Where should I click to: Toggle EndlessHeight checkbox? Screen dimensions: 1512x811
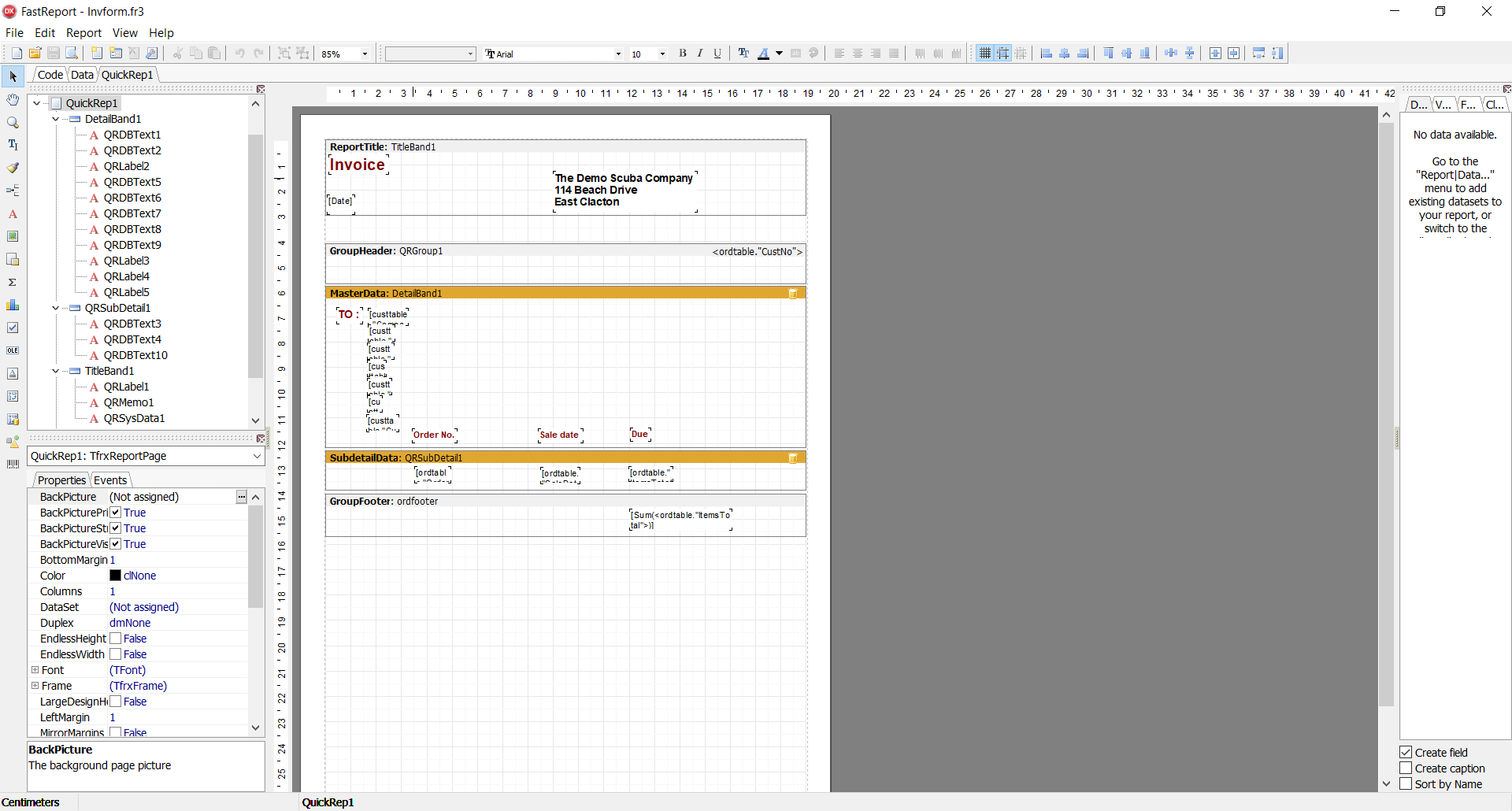[x=116, y=639]
